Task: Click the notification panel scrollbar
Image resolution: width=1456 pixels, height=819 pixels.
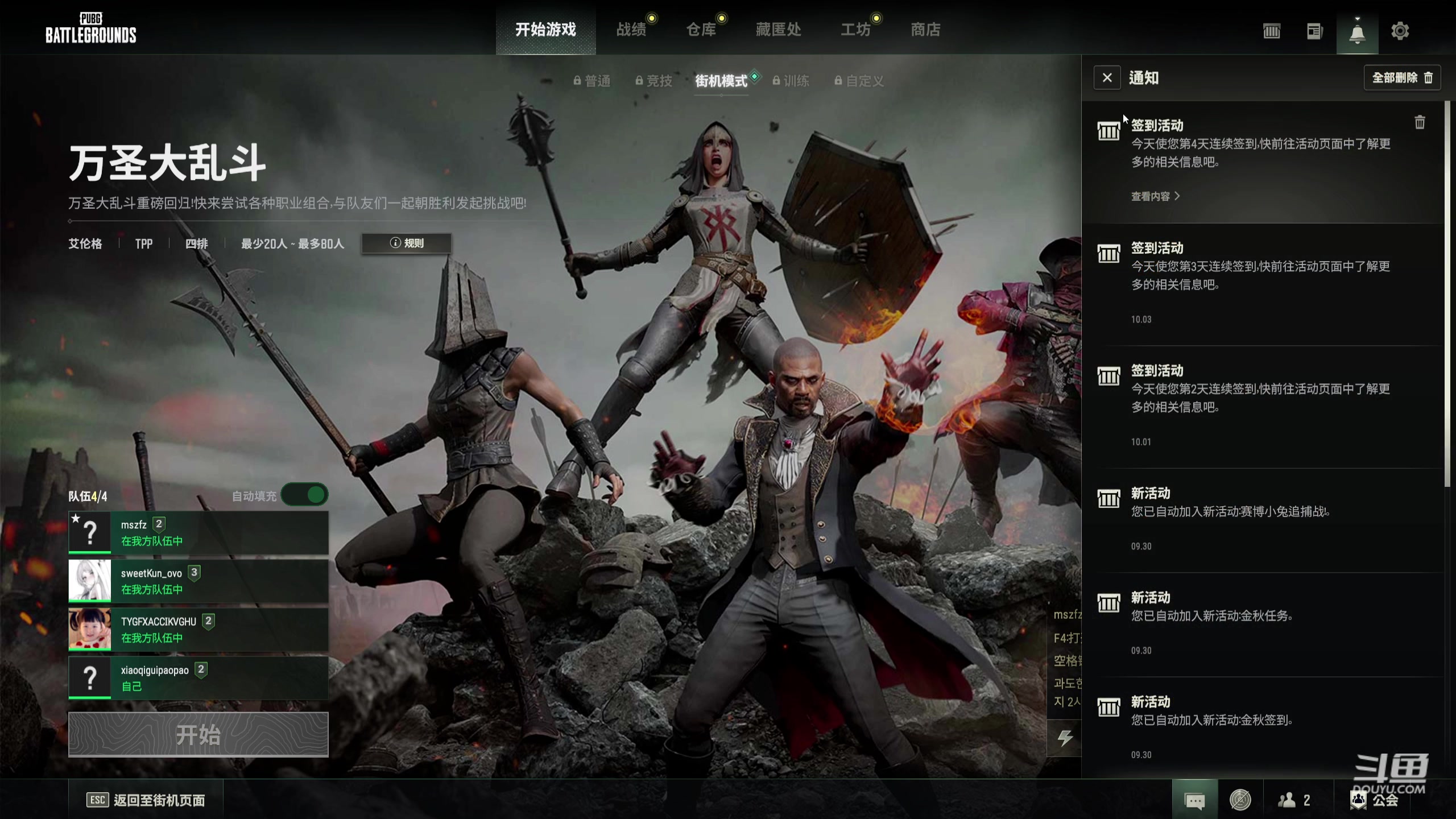Action: coord(1447,293)
